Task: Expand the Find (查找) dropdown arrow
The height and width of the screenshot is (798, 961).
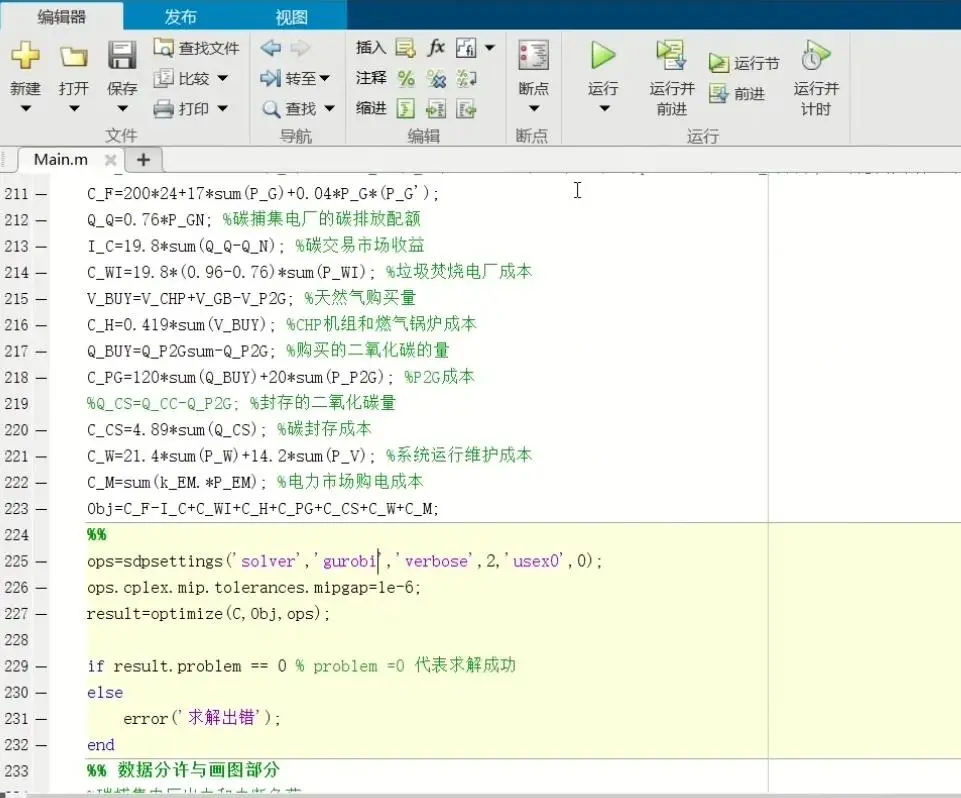Action: point(330,108)
